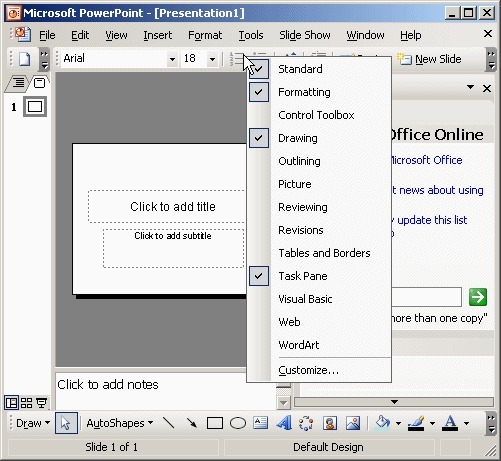This screenshot has height=461, width=501.
Task: Apply Fill Color bucket icon
Action: (383, 423)
